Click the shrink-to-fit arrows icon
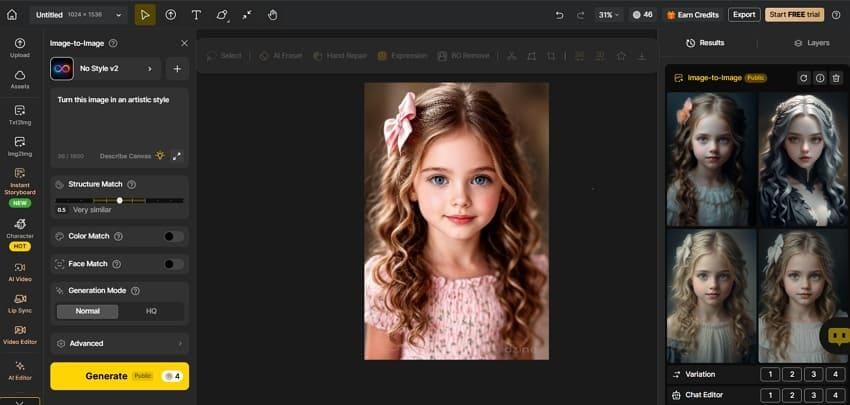 click(247, 15)
